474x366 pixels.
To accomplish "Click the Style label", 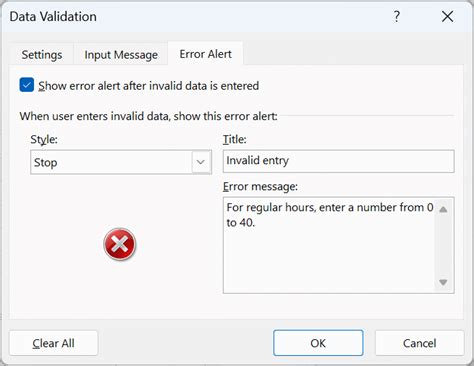I will tap(44, 139).
